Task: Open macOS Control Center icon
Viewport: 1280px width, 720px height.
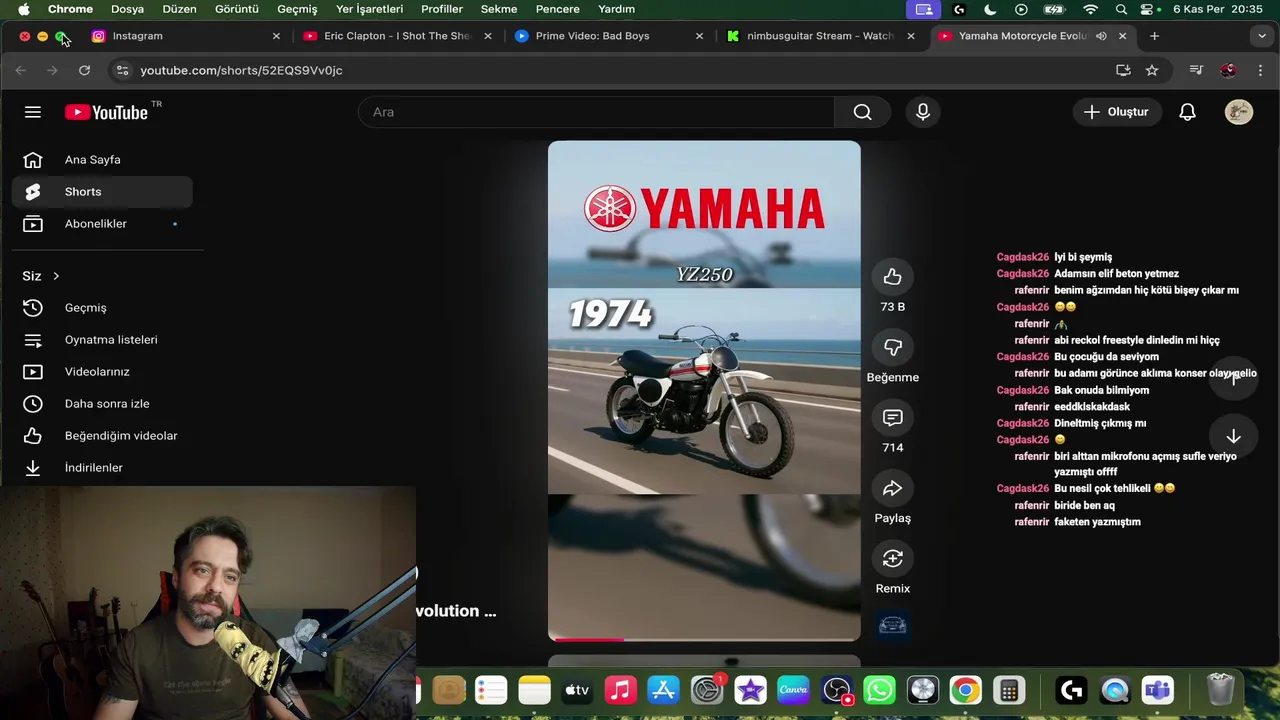Action: click(1147, 9)
